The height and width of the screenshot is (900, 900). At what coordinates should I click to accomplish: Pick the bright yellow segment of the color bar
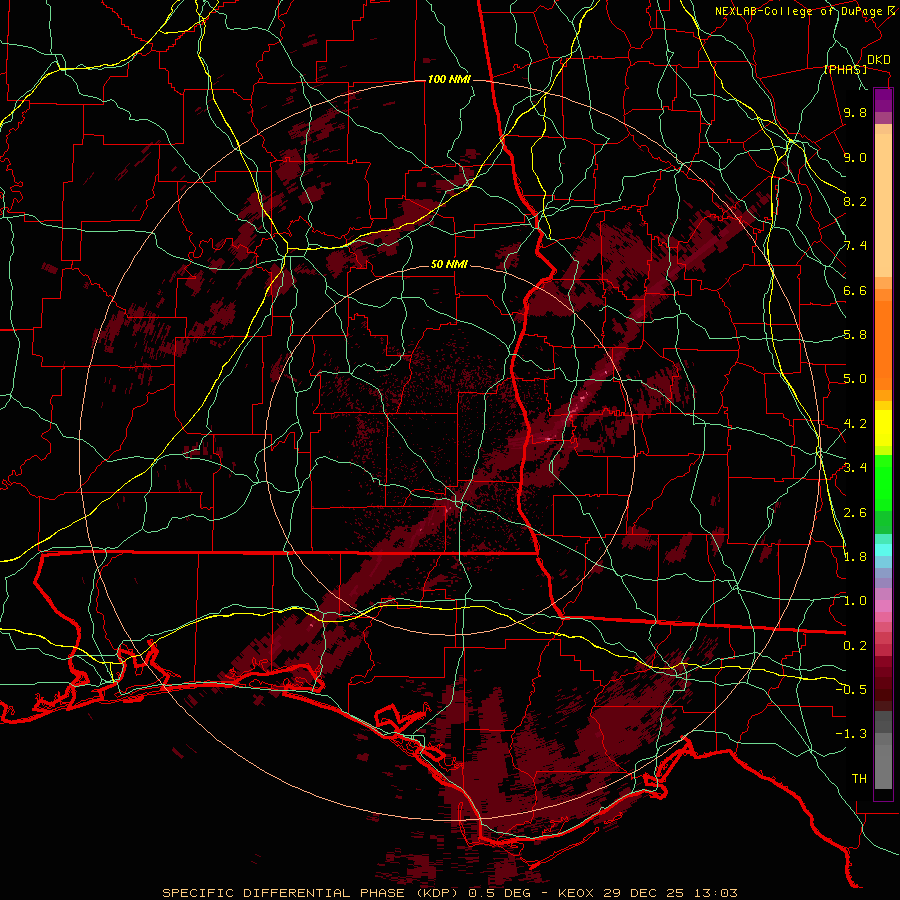(x=883, y=428)
